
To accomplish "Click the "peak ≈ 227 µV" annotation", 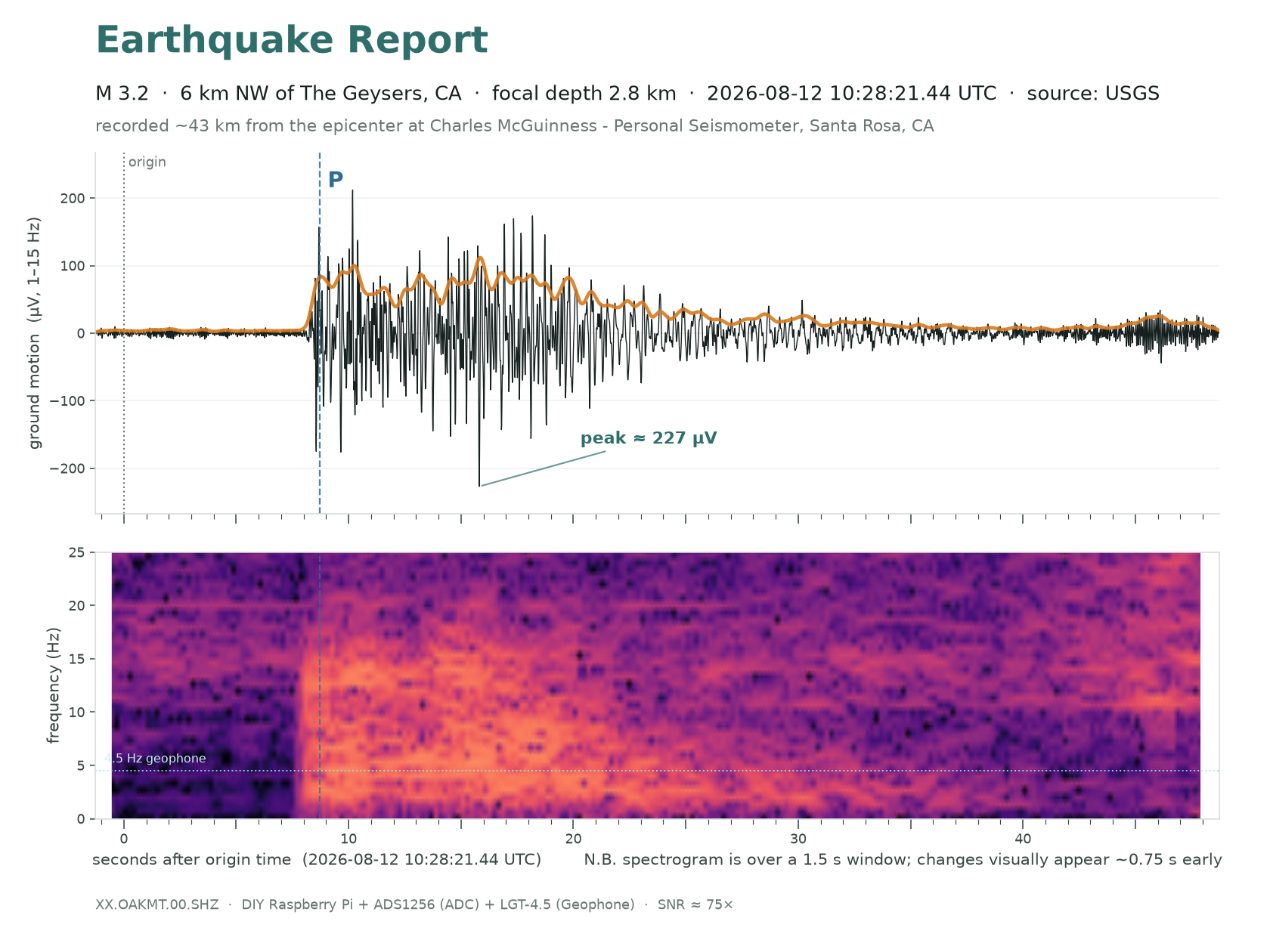I will pos(649,438).
